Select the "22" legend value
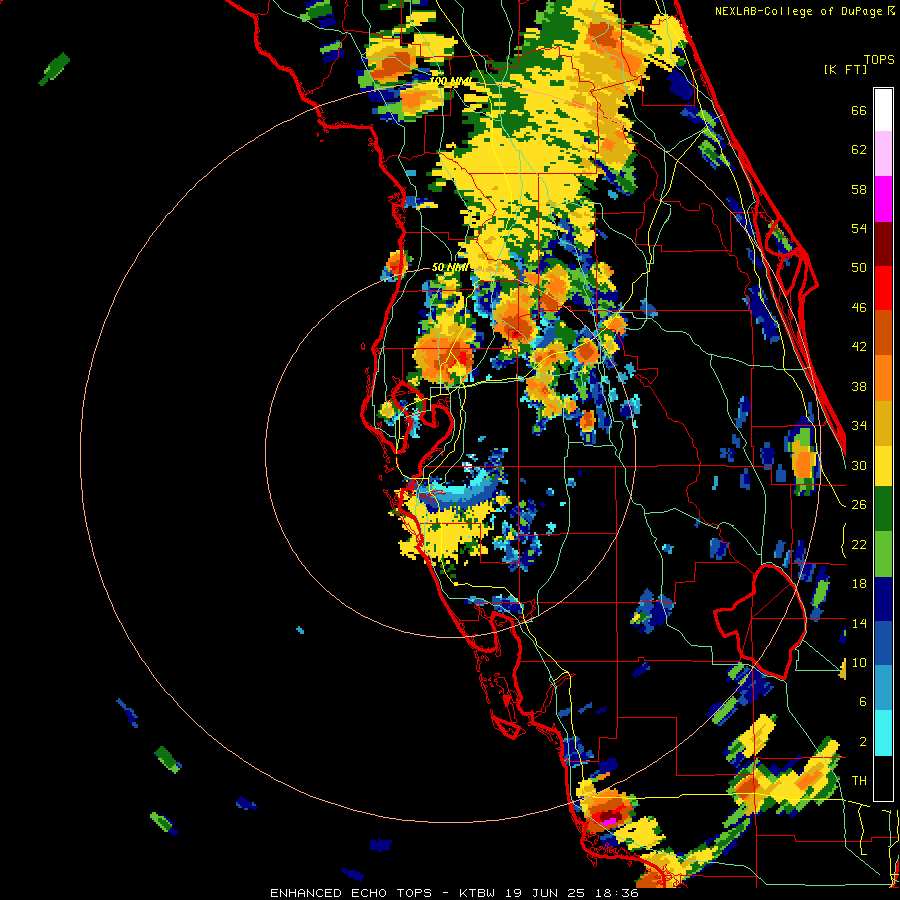The image size is (900, 900). (859, 544)
